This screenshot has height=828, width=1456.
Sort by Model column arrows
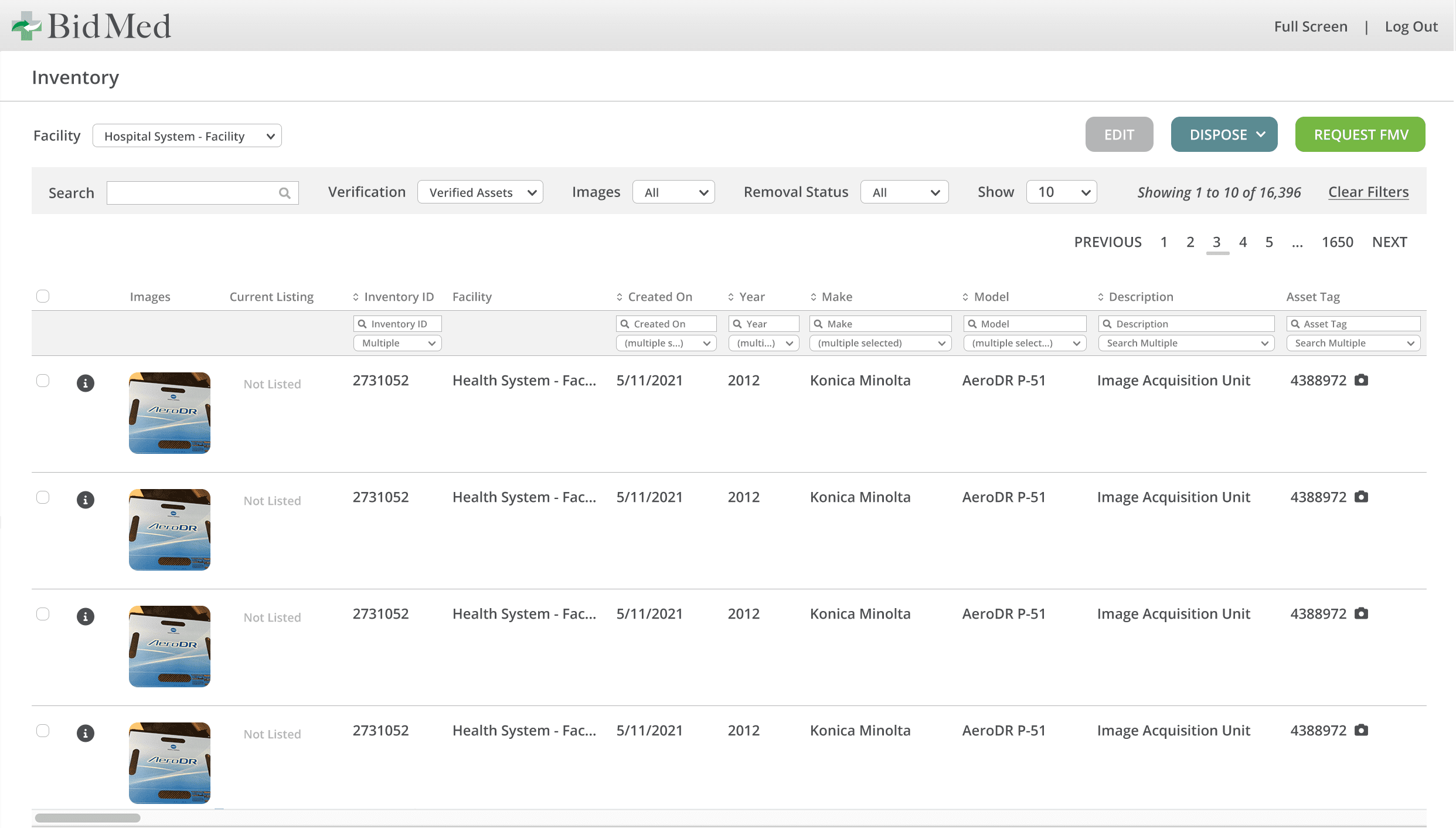pos(965,297)
